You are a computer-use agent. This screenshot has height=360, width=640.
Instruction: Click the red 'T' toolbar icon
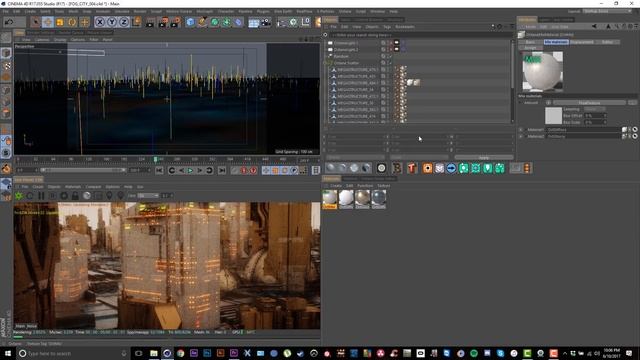[x=411, y=168]
